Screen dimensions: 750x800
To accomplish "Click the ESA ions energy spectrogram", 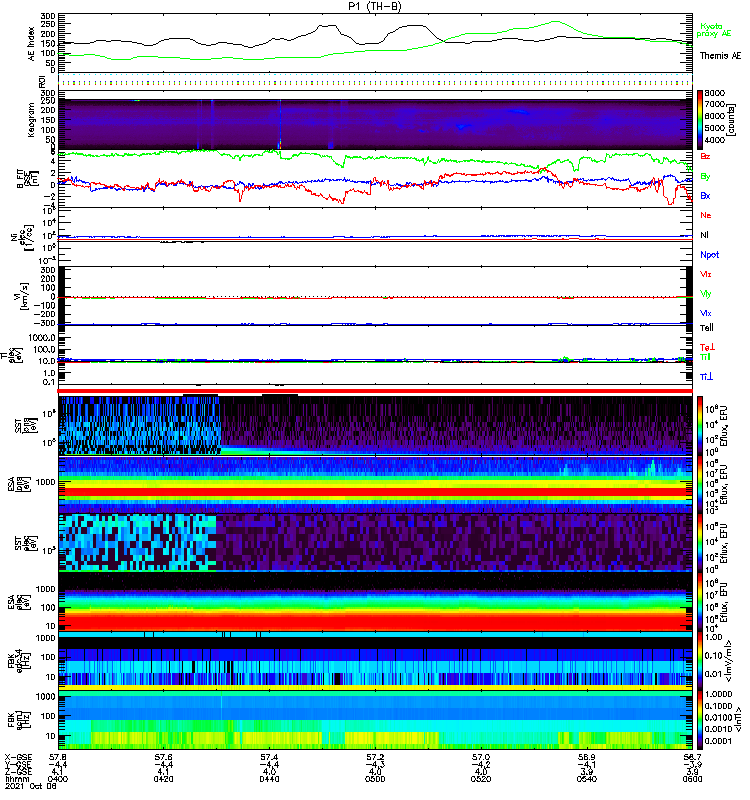I will pos(375,485).
